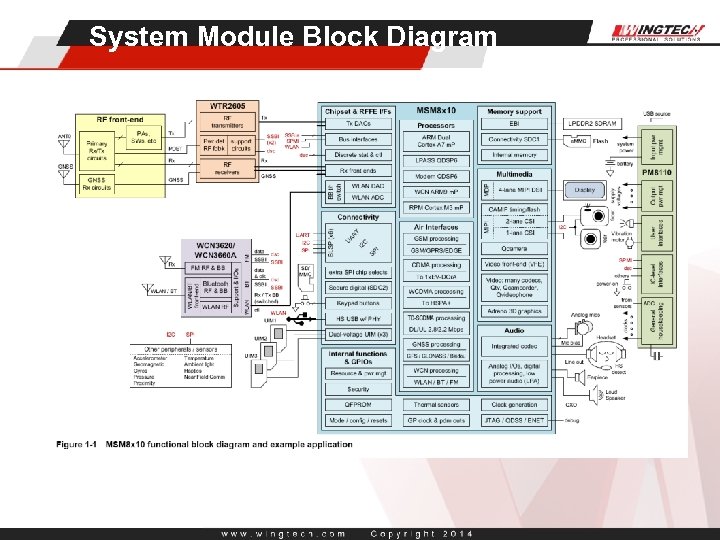The height and width of the screenshot is (540, 720).
Task: Click the WLAN / BT antenna symbol
Action: point(147,290)
